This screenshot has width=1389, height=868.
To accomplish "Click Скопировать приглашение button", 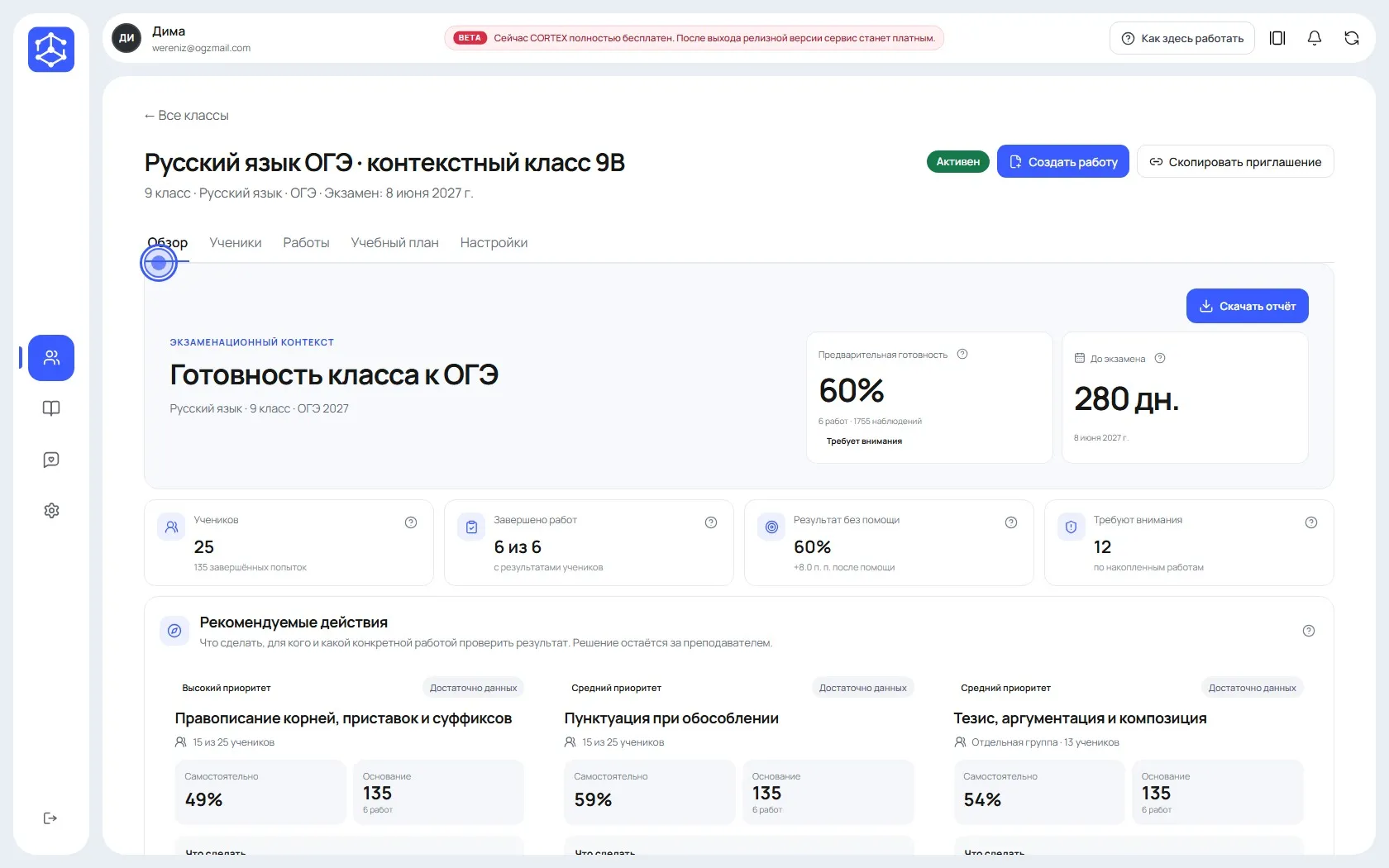I will coord(1235,162).
